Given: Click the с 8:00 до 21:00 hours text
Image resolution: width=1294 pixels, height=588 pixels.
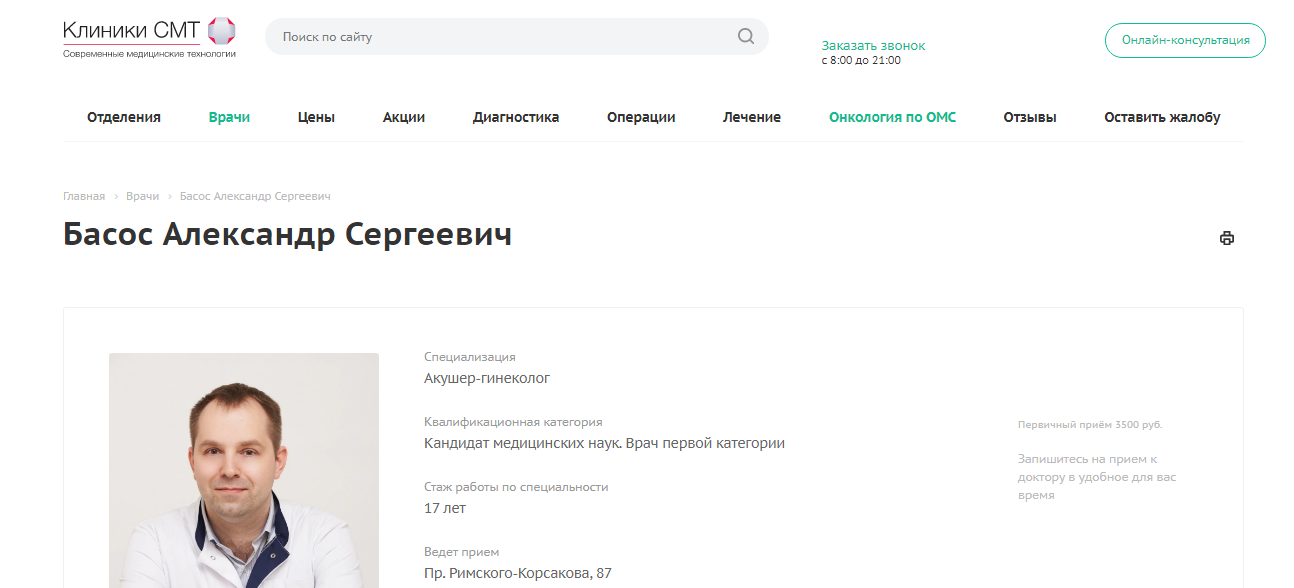Looking at the screenshot, I should (x=861, y=61).
